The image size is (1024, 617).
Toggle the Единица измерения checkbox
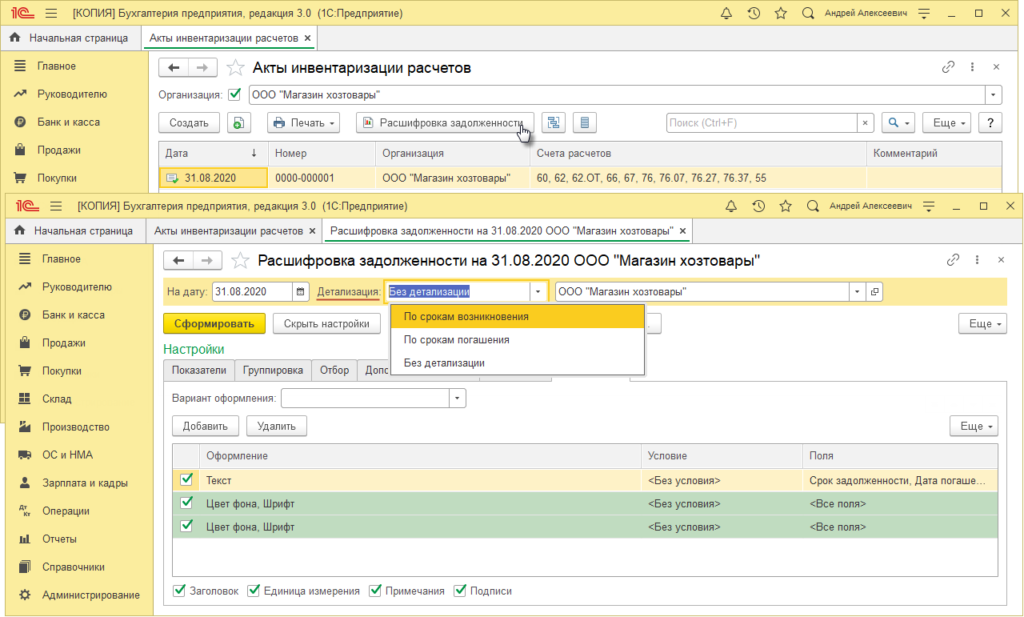coord(254,590)
